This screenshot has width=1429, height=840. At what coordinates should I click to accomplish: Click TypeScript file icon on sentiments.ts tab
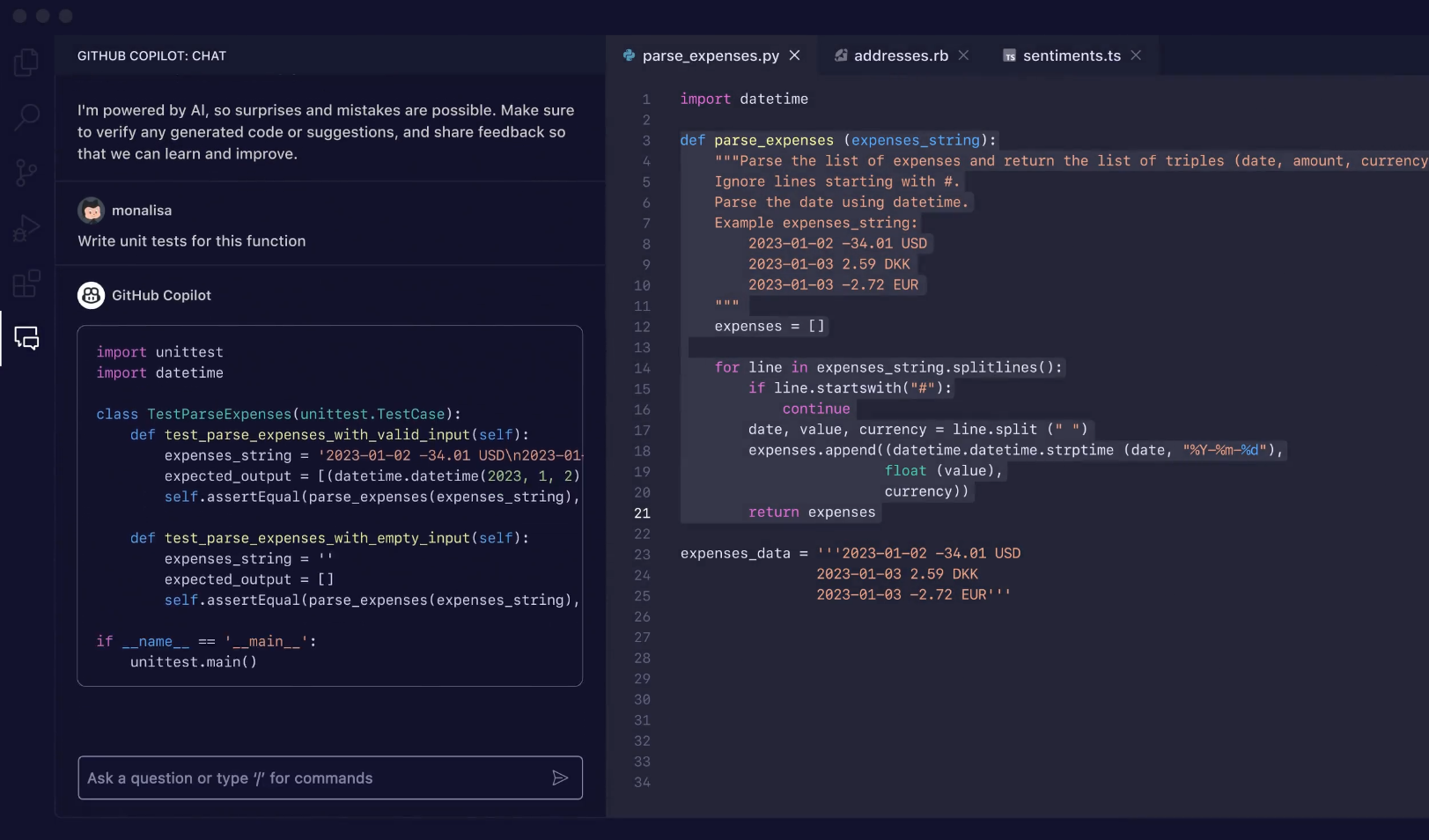[1010, 55]
